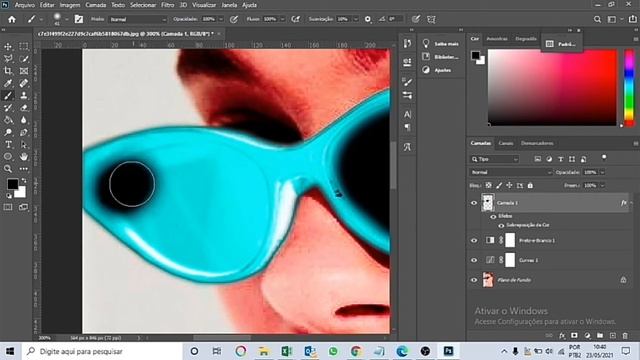Delete layer trash icon in Layers panel

point(625,336)
